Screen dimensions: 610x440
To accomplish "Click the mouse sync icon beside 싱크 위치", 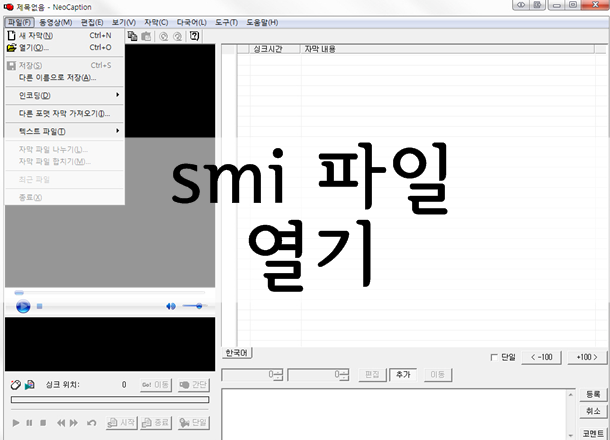I will pos(16,385).
